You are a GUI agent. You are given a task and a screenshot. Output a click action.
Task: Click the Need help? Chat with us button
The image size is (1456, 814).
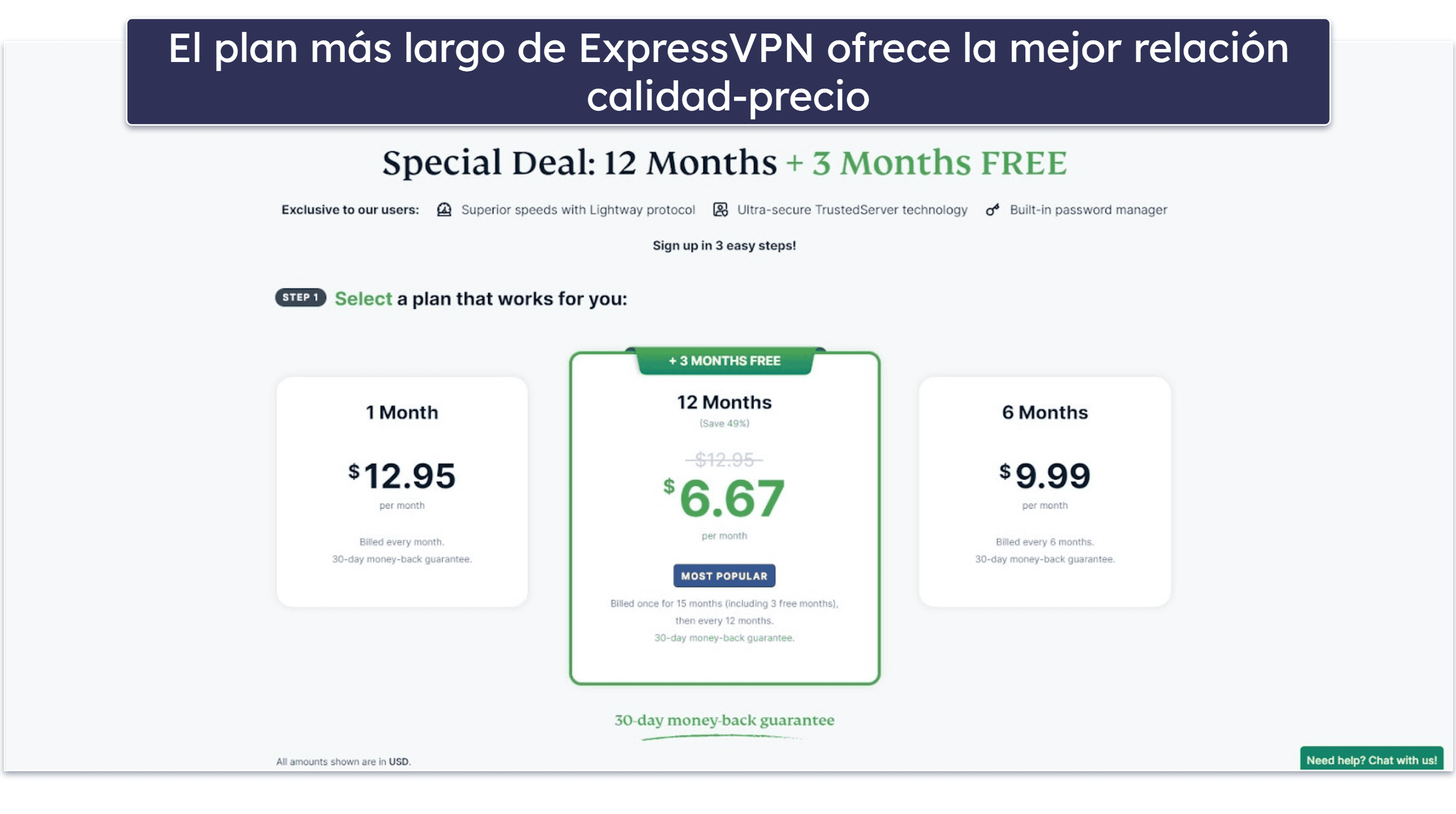(x=1372, y=759)
